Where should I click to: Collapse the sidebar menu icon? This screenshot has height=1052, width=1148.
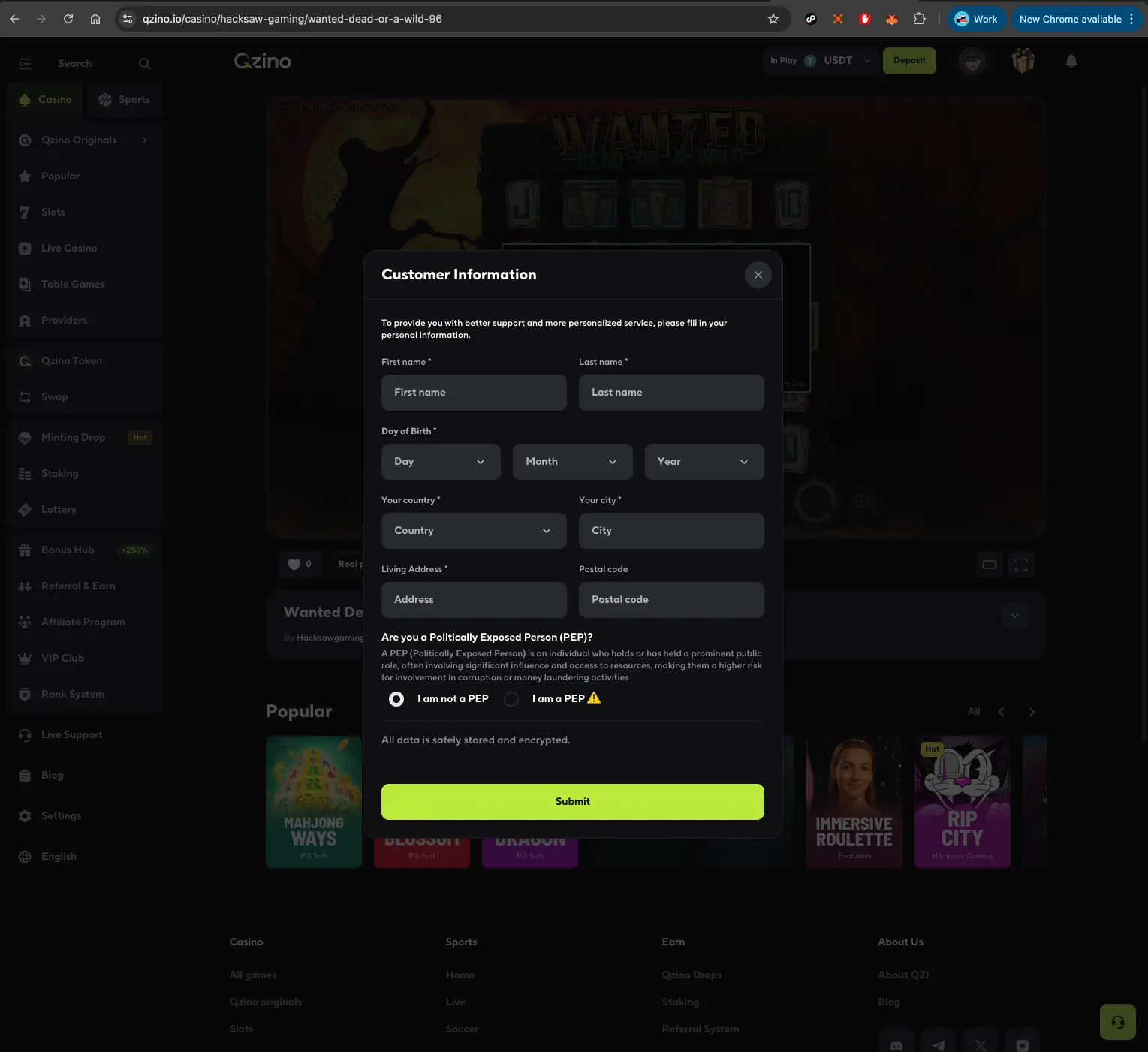point(25,64)
